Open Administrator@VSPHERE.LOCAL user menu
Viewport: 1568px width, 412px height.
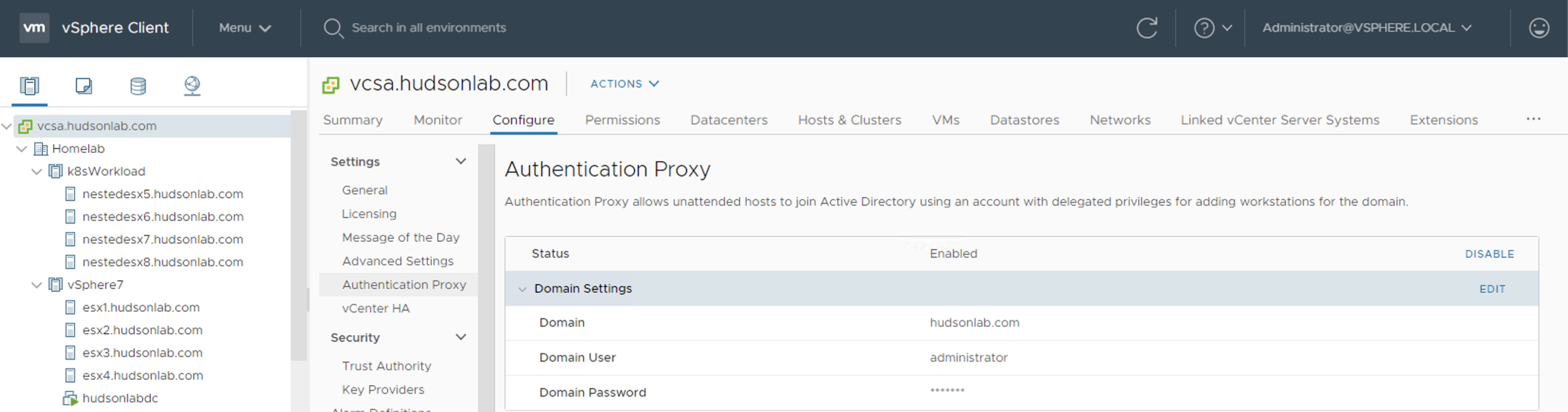[1366, 28]
